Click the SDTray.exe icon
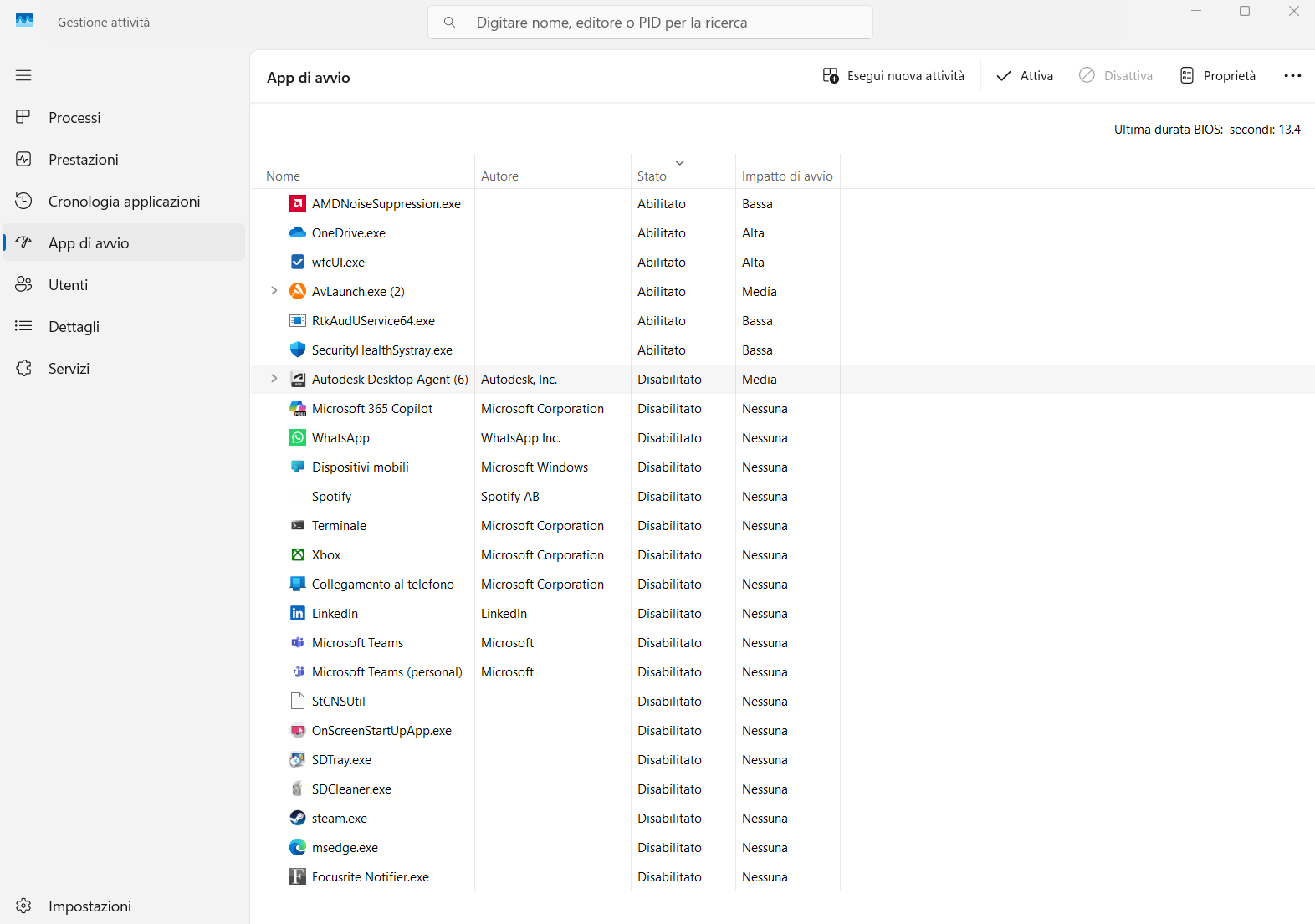This screenshot has height=924, width=1315. click(x=298, y=759)
